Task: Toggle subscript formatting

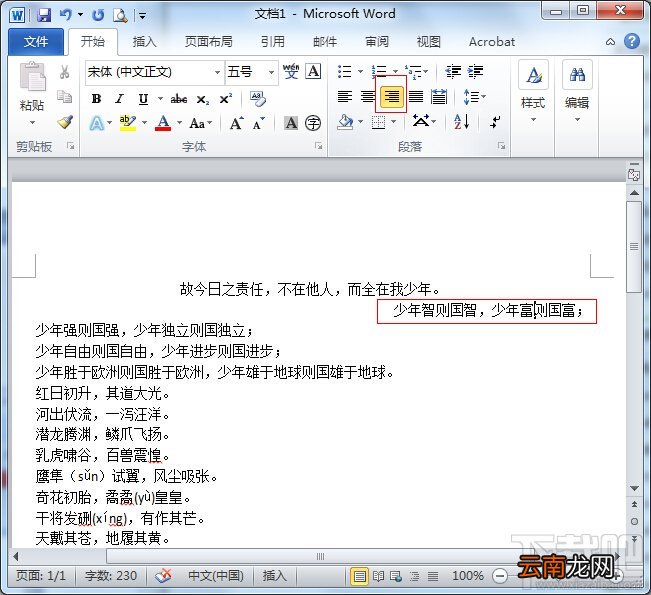Action: tap(203, 99)
